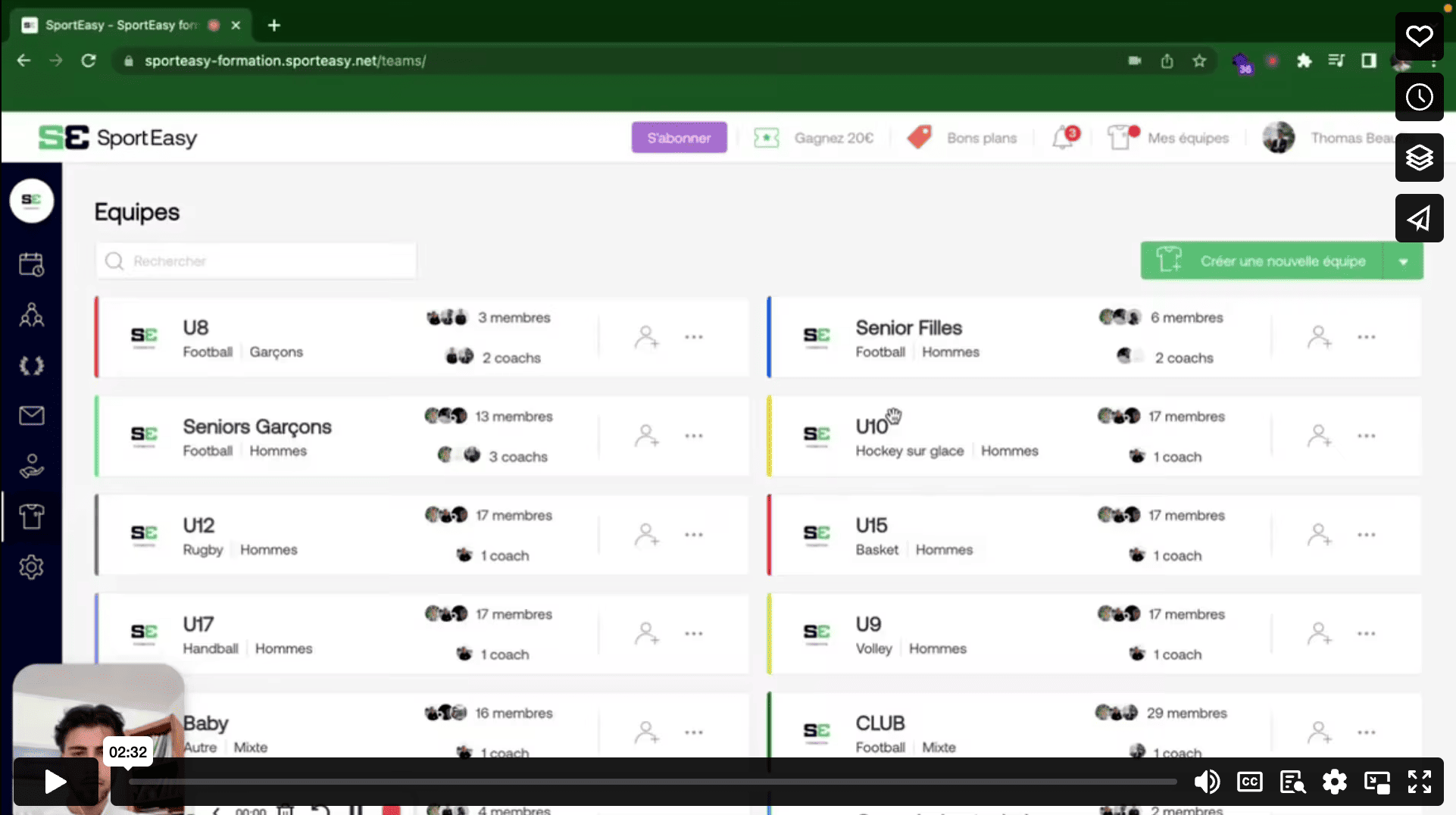Viewport: 1456px width, 815px height.
Task: Click the paper plane share icon on the video
Action: click(1419, 218)
